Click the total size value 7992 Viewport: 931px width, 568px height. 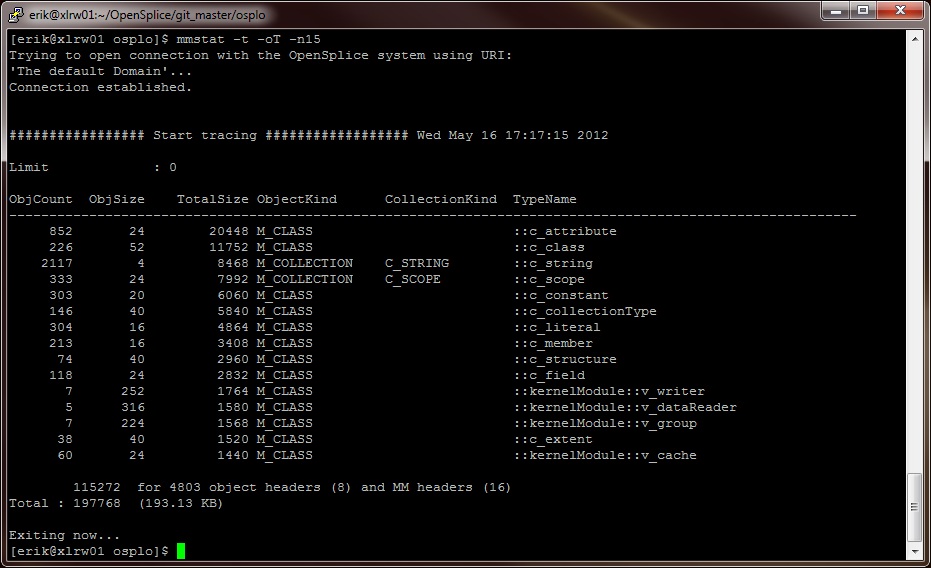pyautogui.click(x=233, y=280)
